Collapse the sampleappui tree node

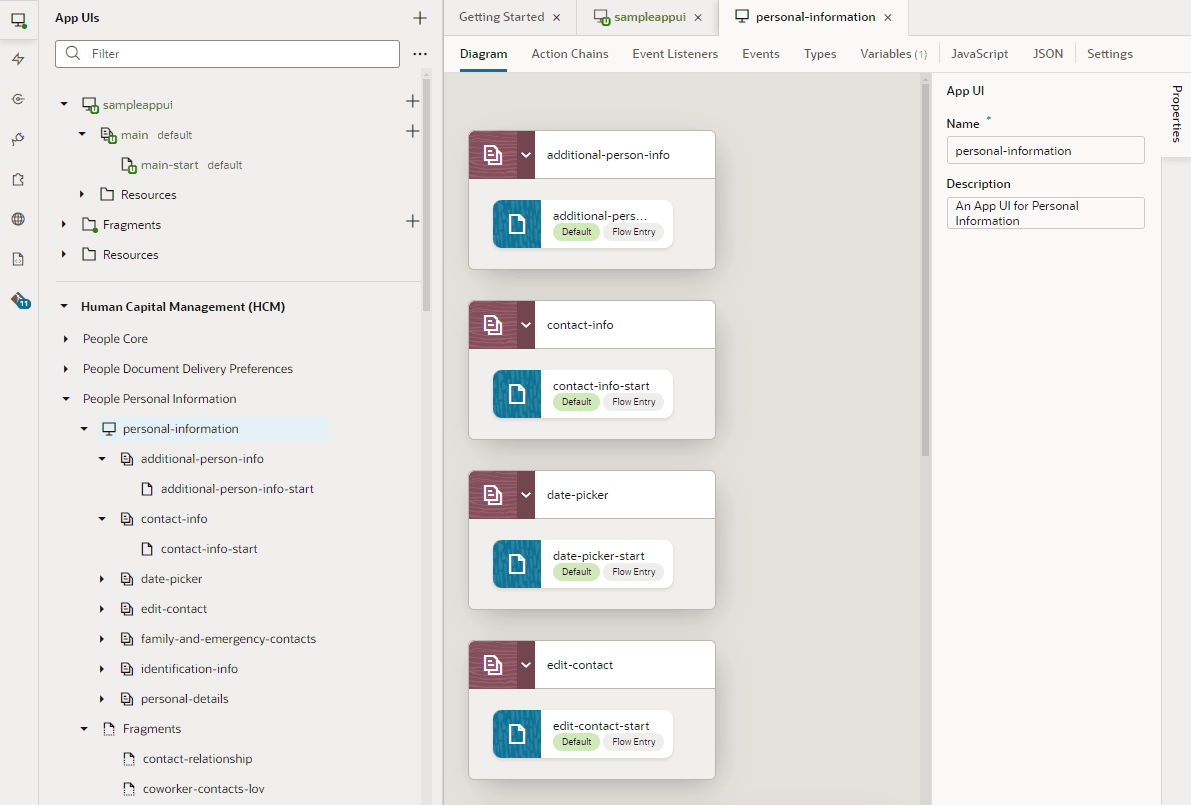(x=64, y=104)
